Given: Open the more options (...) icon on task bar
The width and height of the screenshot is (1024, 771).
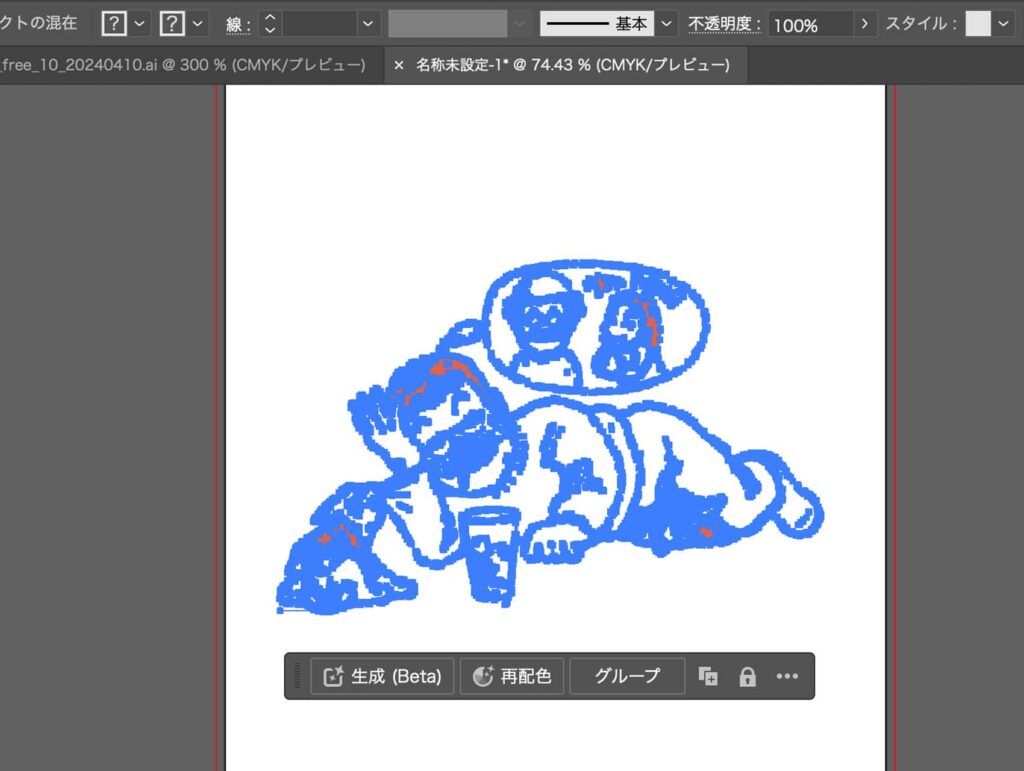Looking at the screenshot, I should pyautogui.click(x=787, y=677).
